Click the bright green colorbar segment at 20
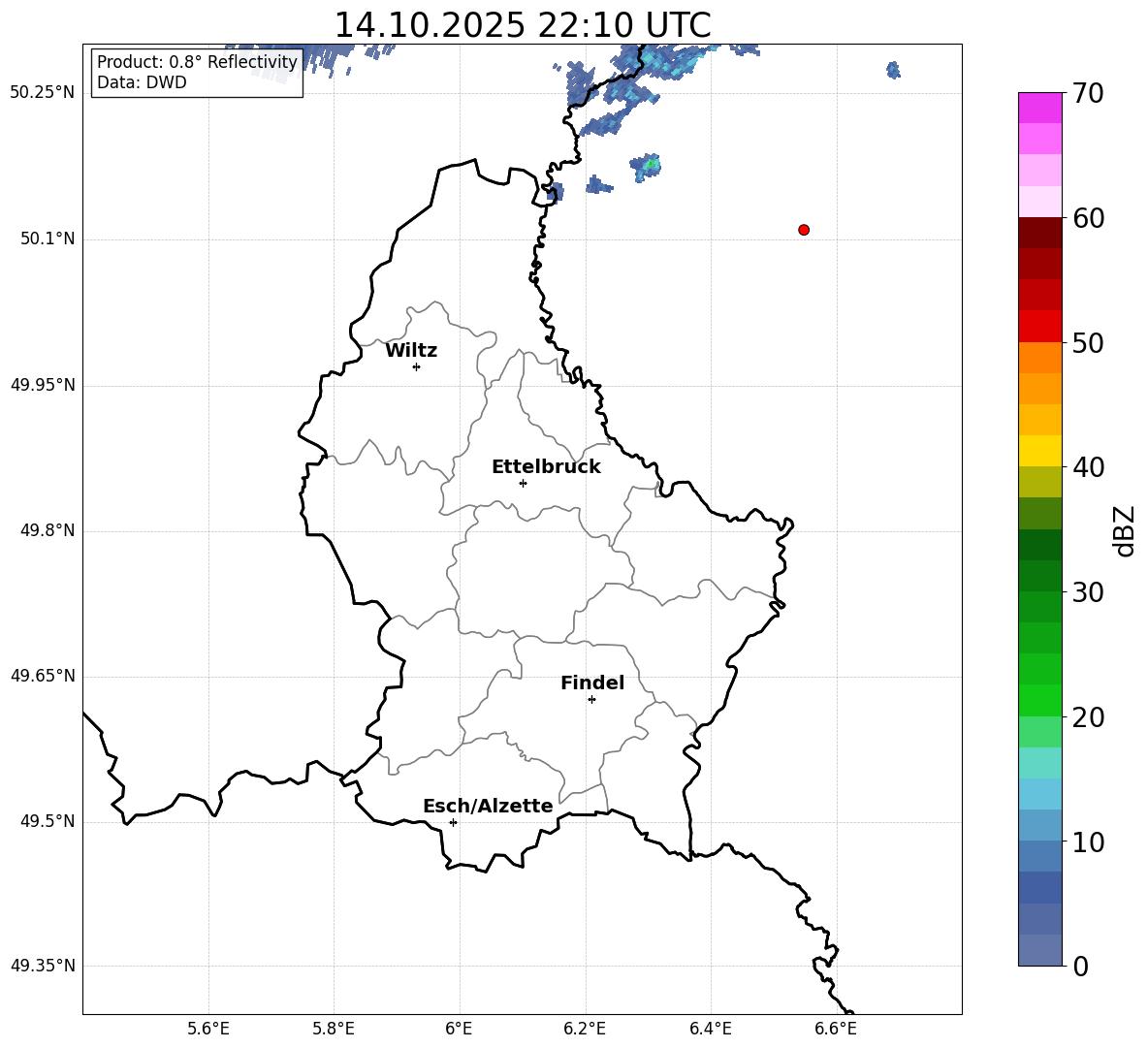Screen dimensions: 1148x1048 [1040, 700]
